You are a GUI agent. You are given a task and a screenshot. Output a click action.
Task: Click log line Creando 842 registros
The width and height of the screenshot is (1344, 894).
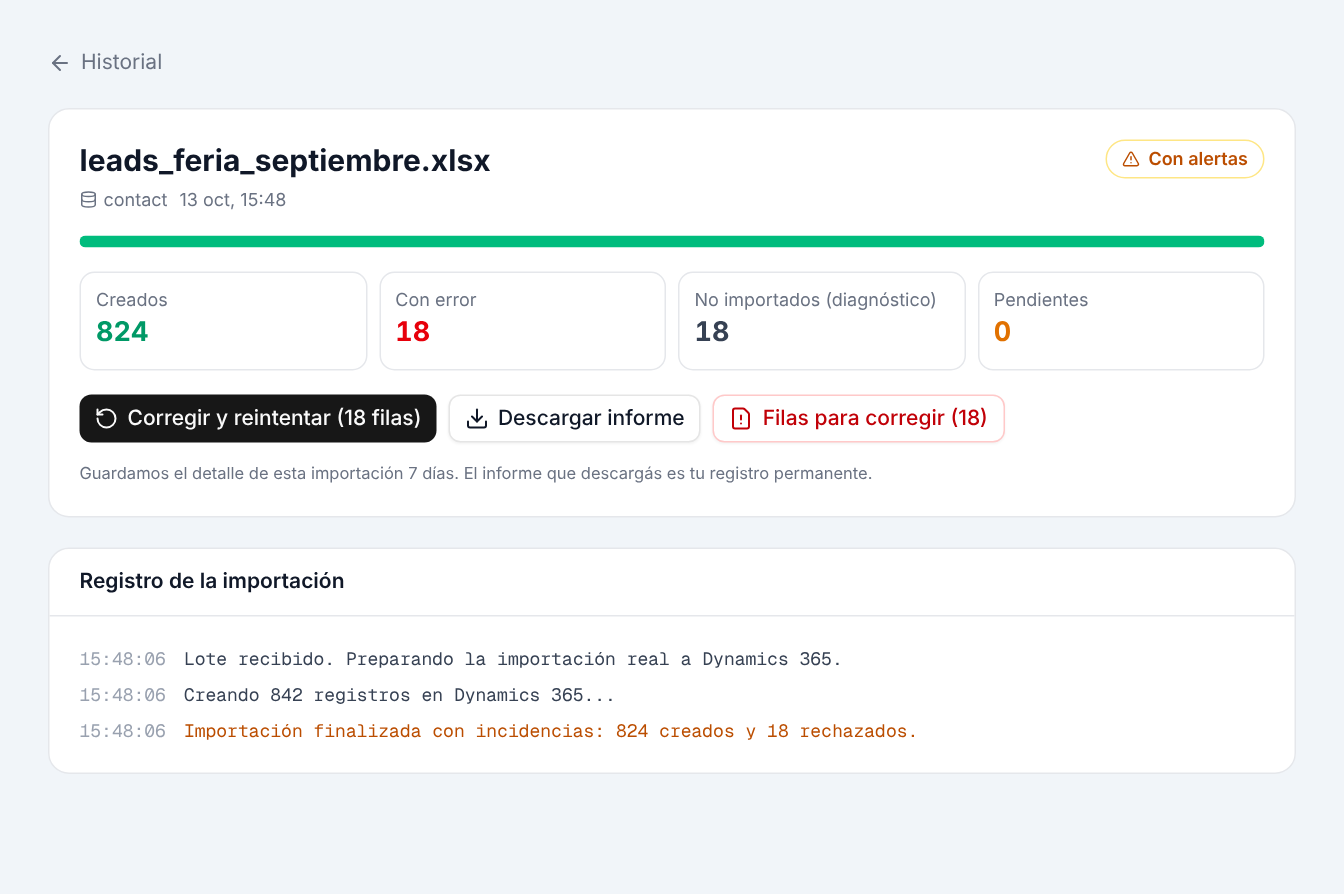click(x=399, y=695)
